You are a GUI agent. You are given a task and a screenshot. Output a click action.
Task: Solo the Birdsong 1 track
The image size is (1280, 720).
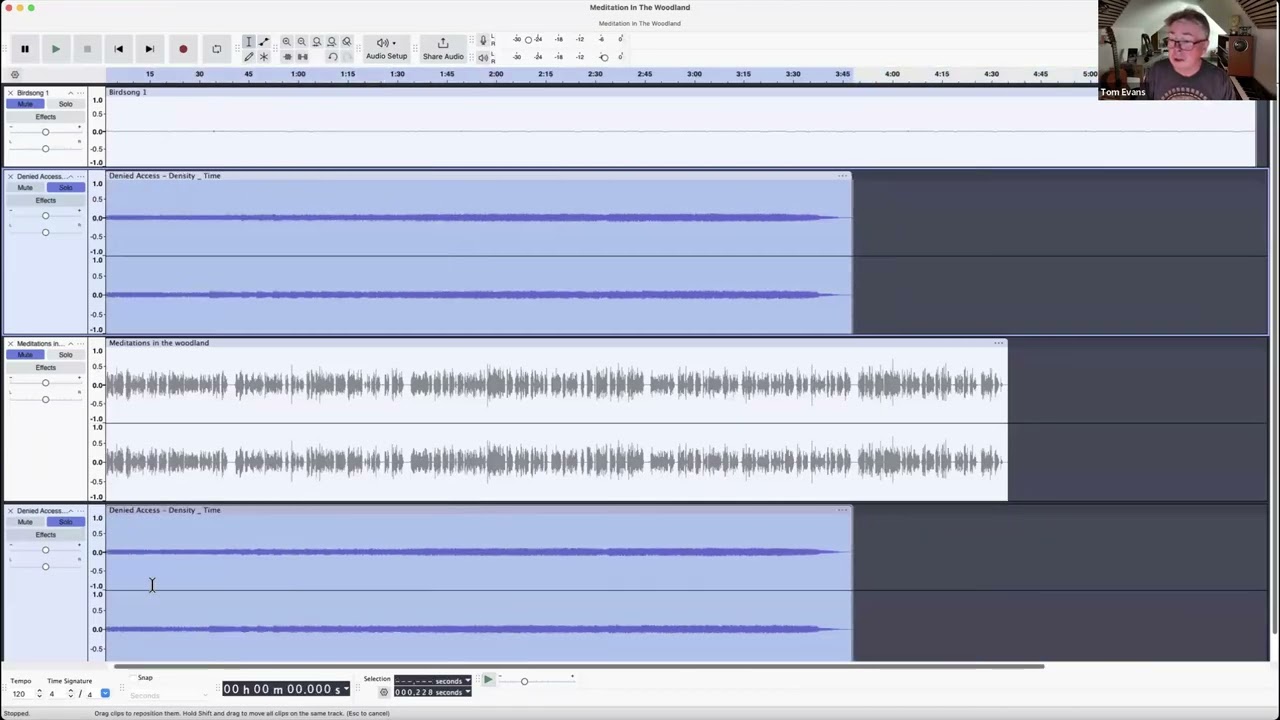65,104
